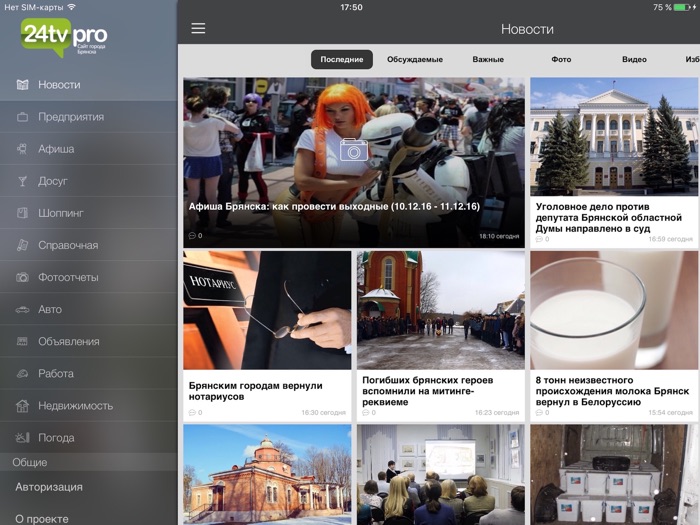Tap the red brick mansion thumbnail
Viewport: 700px width, 525px height.
[267, 475]
